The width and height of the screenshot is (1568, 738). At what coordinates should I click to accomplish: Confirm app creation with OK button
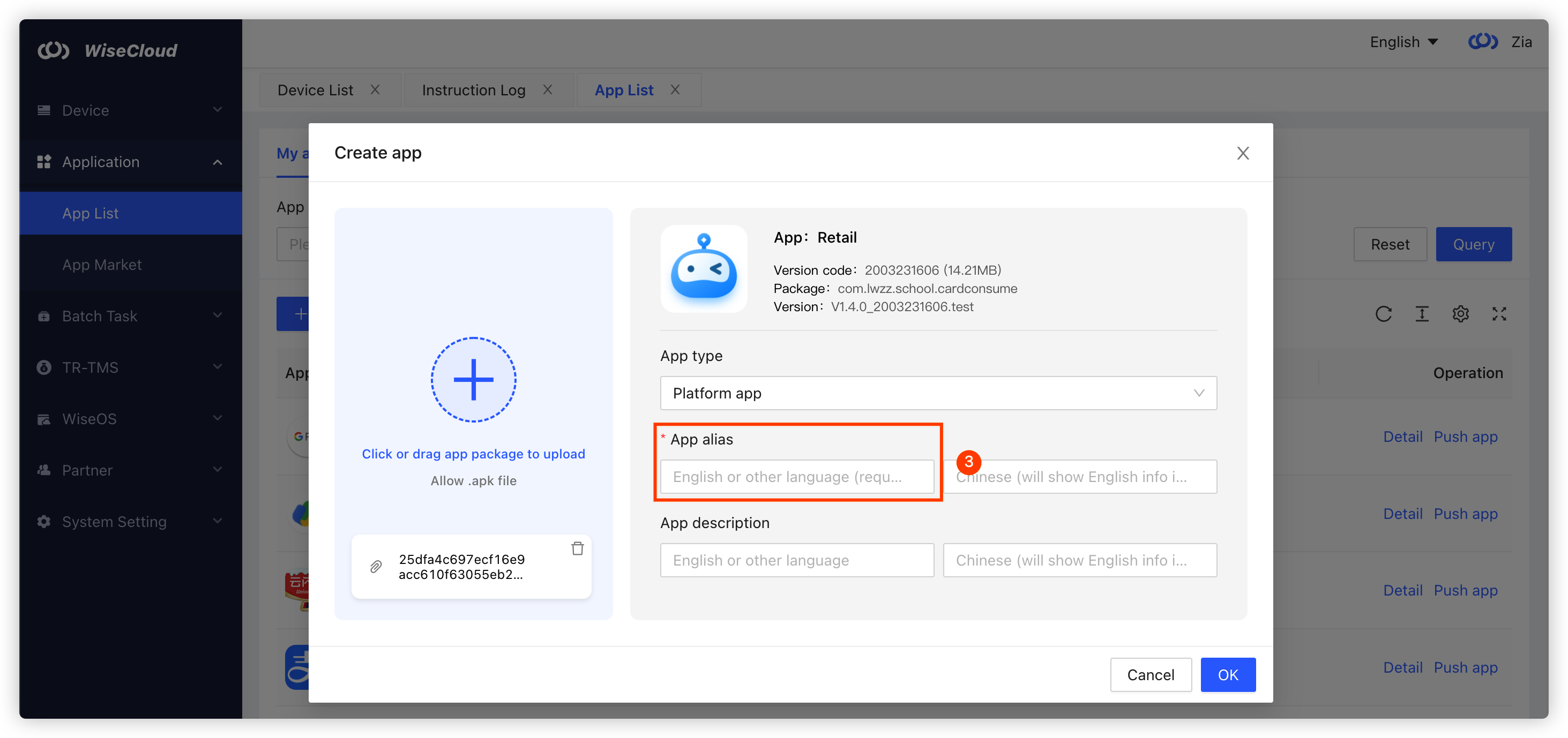coord(1228,674)
